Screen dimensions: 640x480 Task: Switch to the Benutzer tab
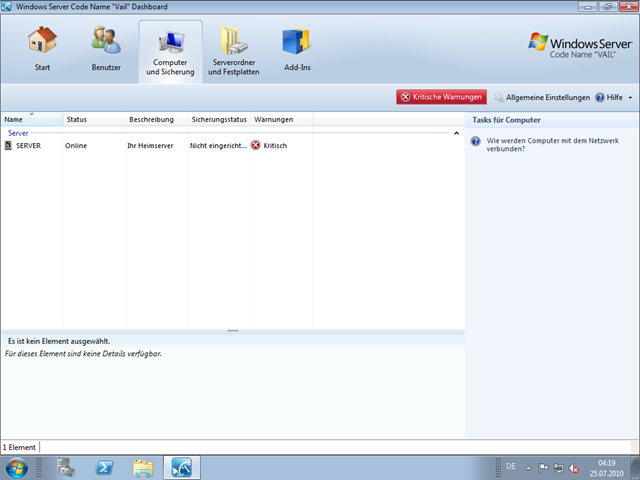click(106, 51)
